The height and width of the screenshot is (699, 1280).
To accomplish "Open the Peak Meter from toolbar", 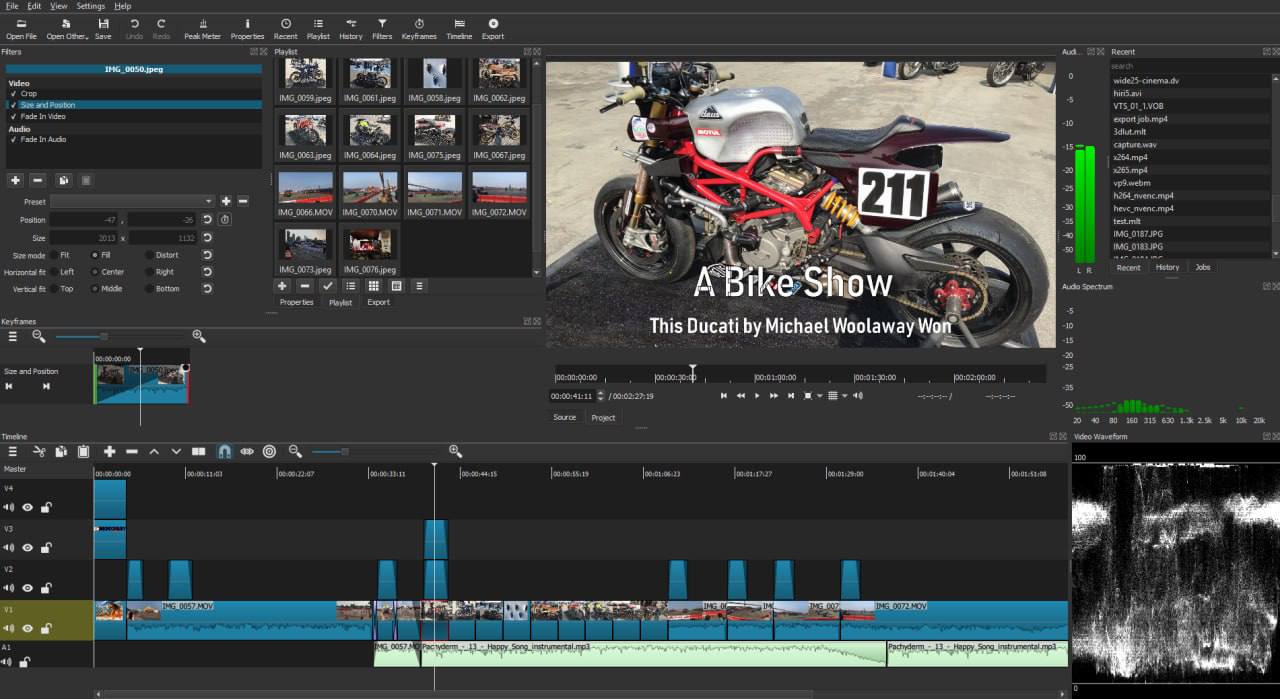I will (202, 29).
